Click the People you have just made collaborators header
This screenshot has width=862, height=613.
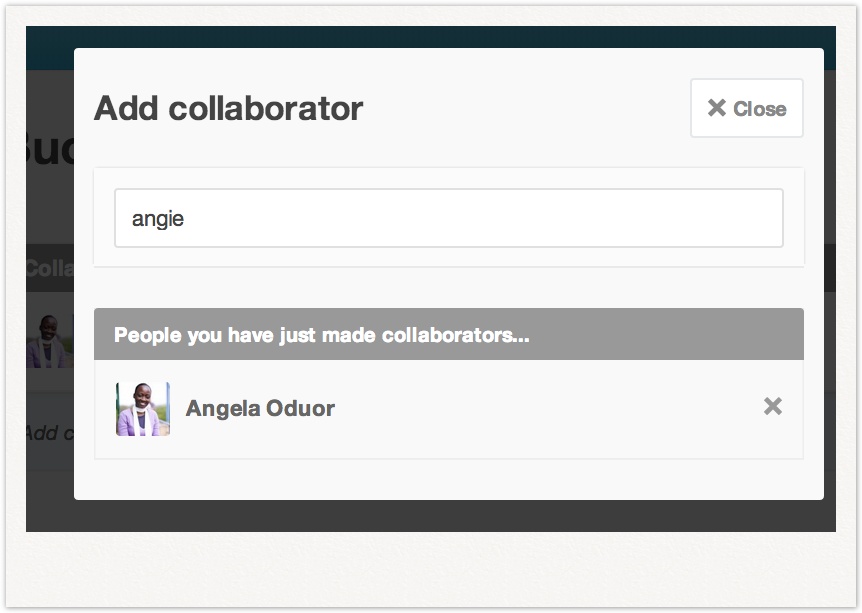tap(449, 334)
